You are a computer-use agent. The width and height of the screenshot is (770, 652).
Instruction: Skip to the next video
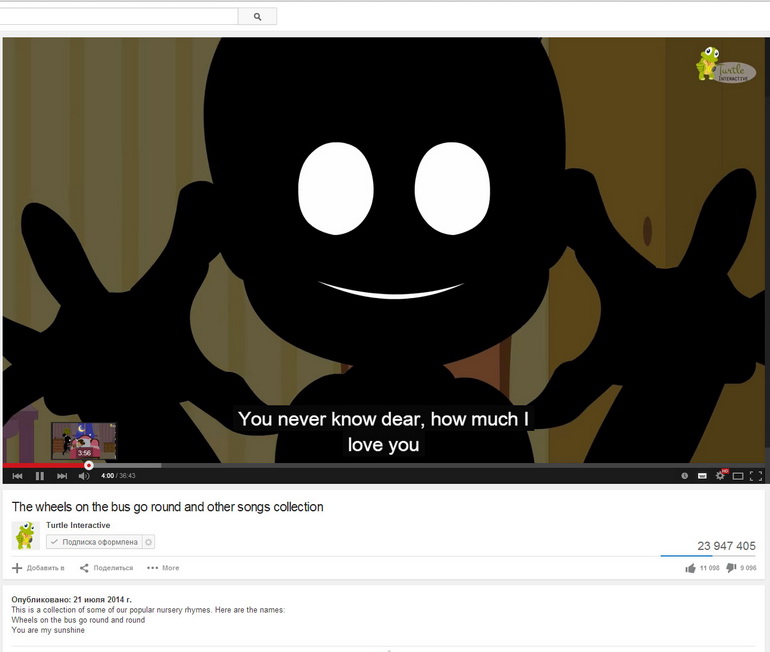pyautogui.click(x=62, y=476)
